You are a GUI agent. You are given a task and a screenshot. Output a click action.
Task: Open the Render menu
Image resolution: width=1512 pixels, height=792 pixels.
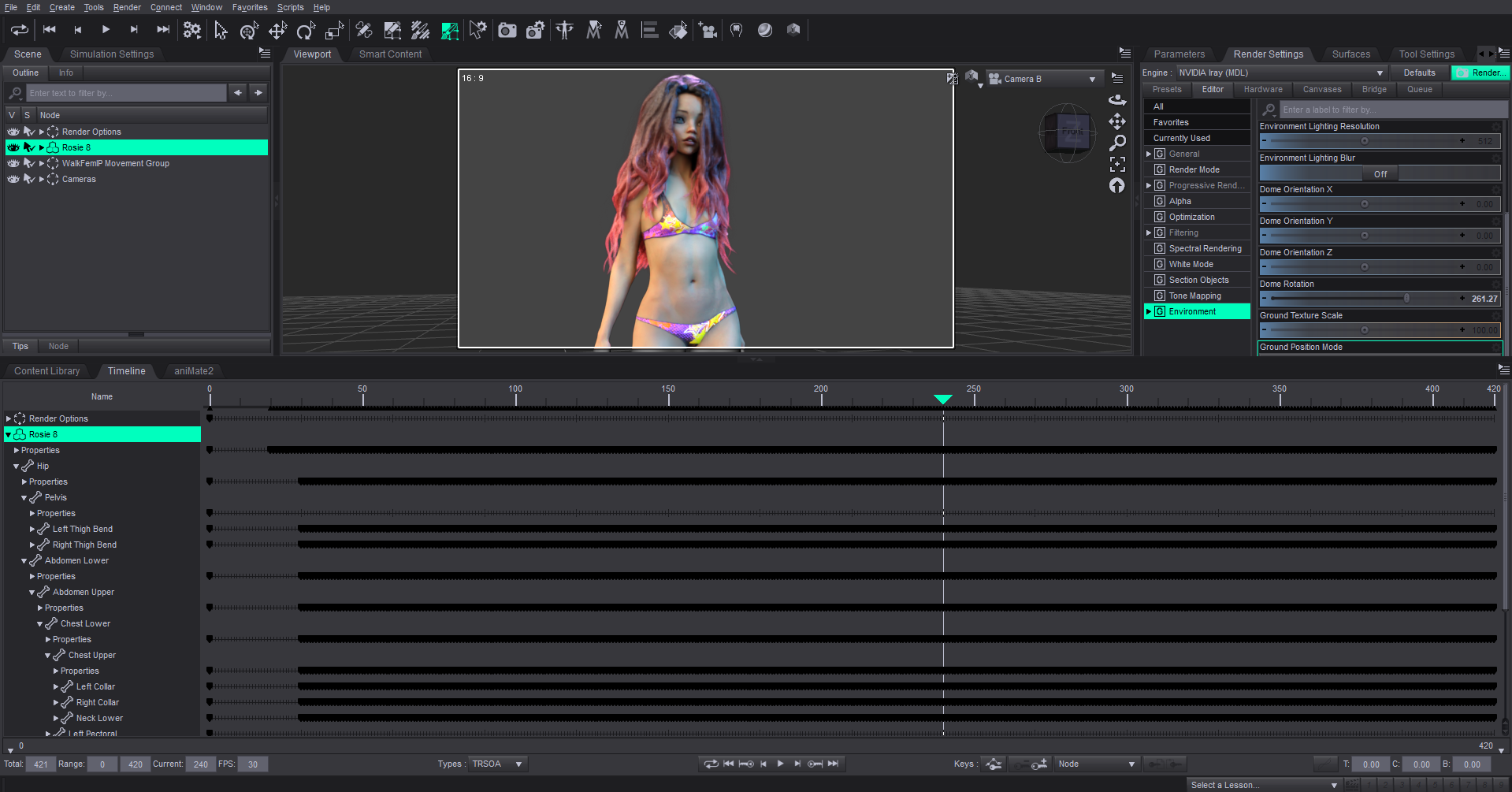126,7
